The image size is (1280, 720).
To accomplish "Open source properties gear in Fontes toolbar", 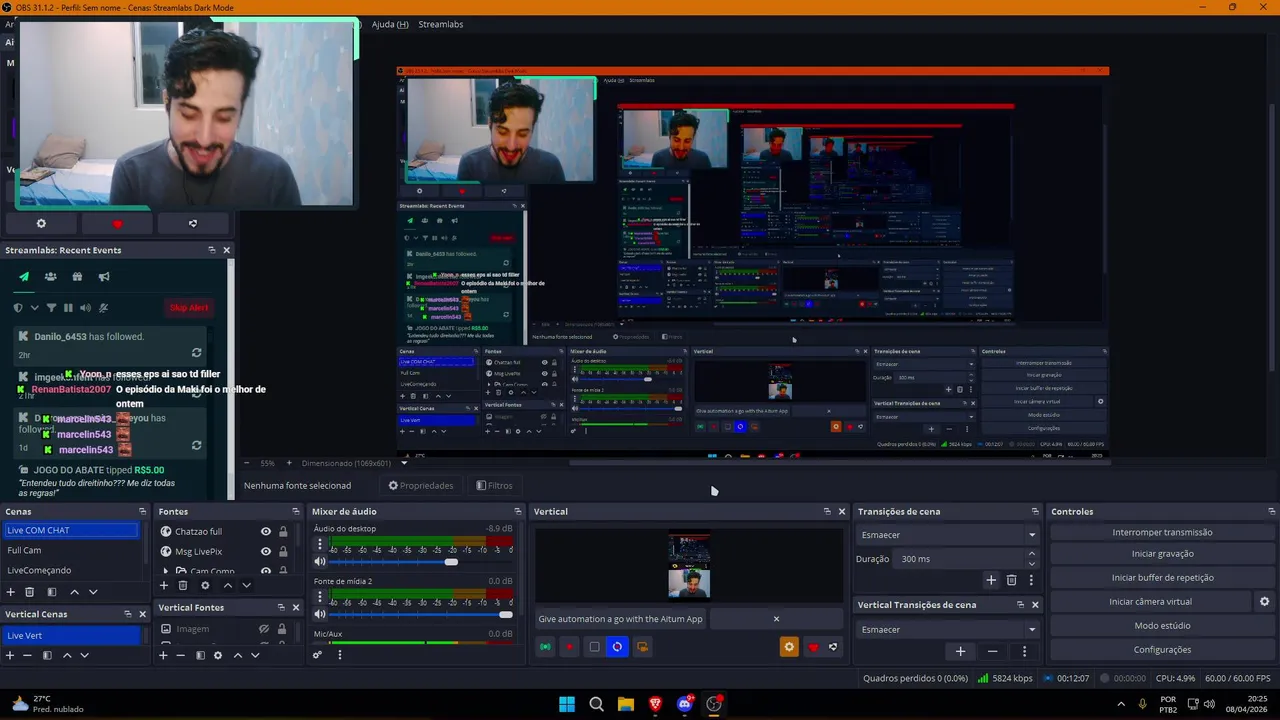I will click(x=205, y=586).
